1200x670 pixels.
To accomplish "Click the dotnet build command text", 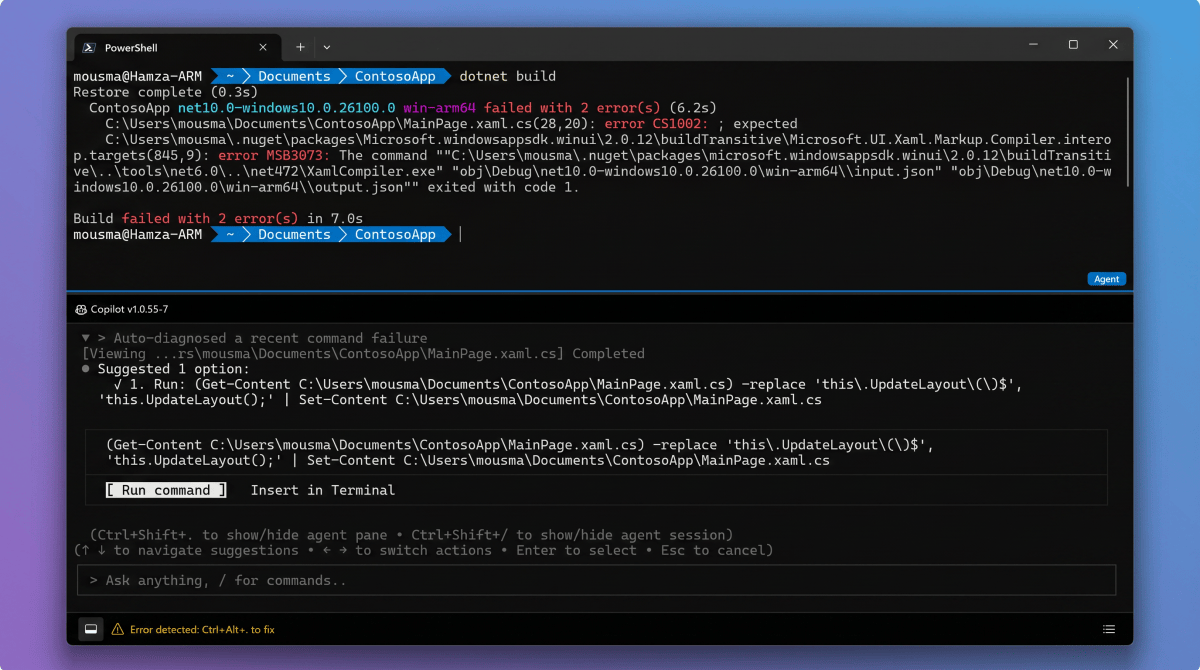I will coord(508,76).
